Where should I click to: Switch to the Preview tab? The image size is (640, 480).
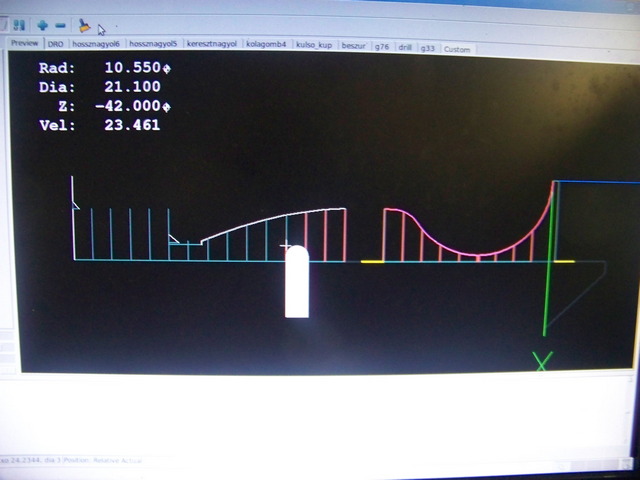[x=25, y=45]
